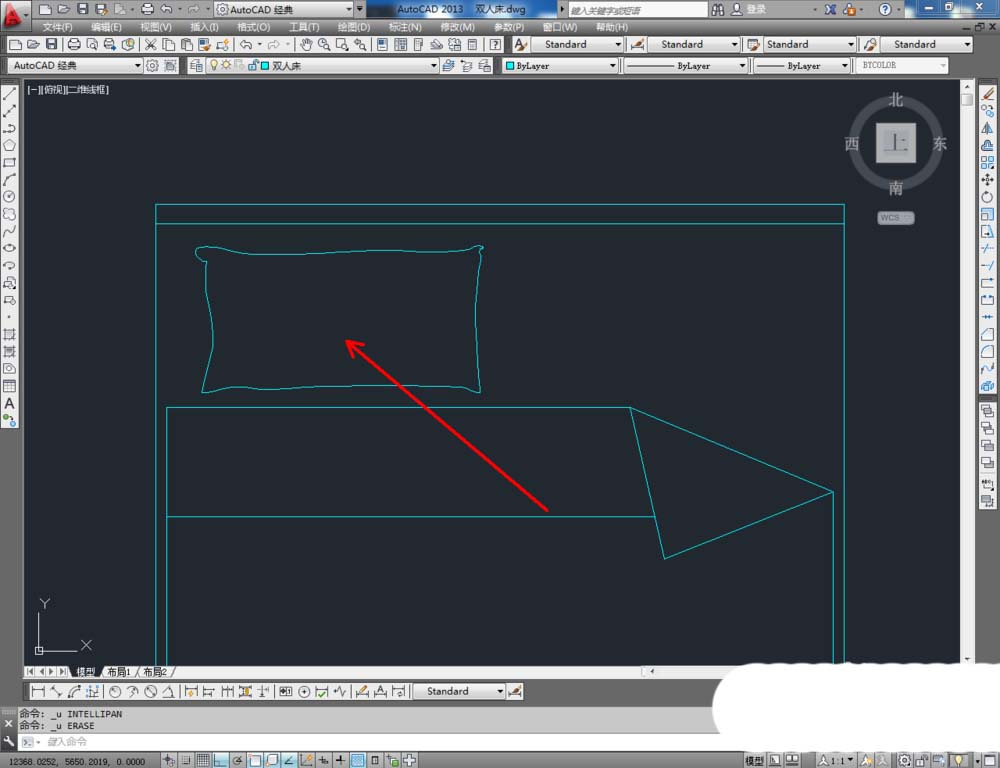
Task: Click the ByLayer cyan color swatch
Action: click(510, 66)
